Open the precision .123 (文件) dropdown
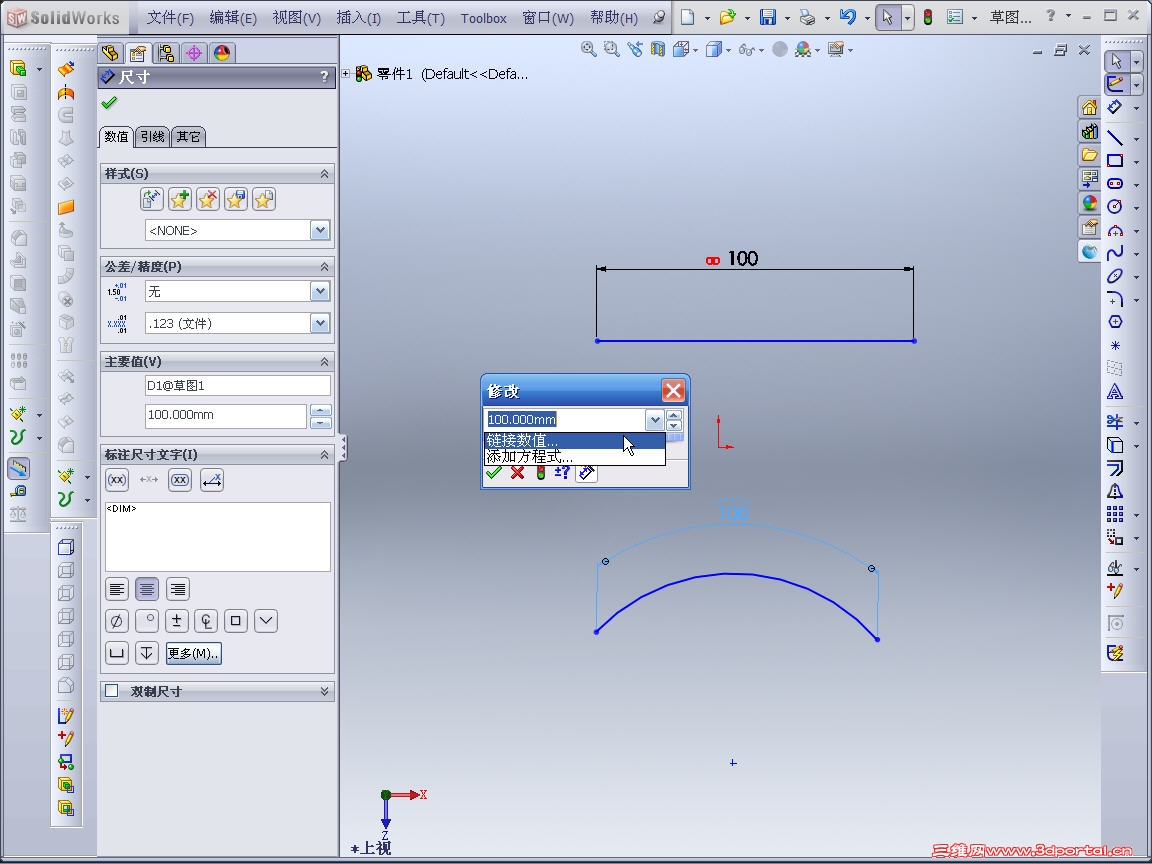The image size is (1152, 864). click(x=320, y=323)
